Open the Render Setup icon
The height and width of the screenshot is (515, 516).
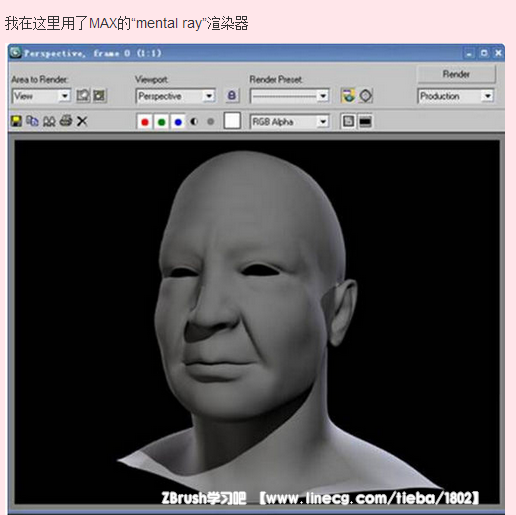click(348, 96)
